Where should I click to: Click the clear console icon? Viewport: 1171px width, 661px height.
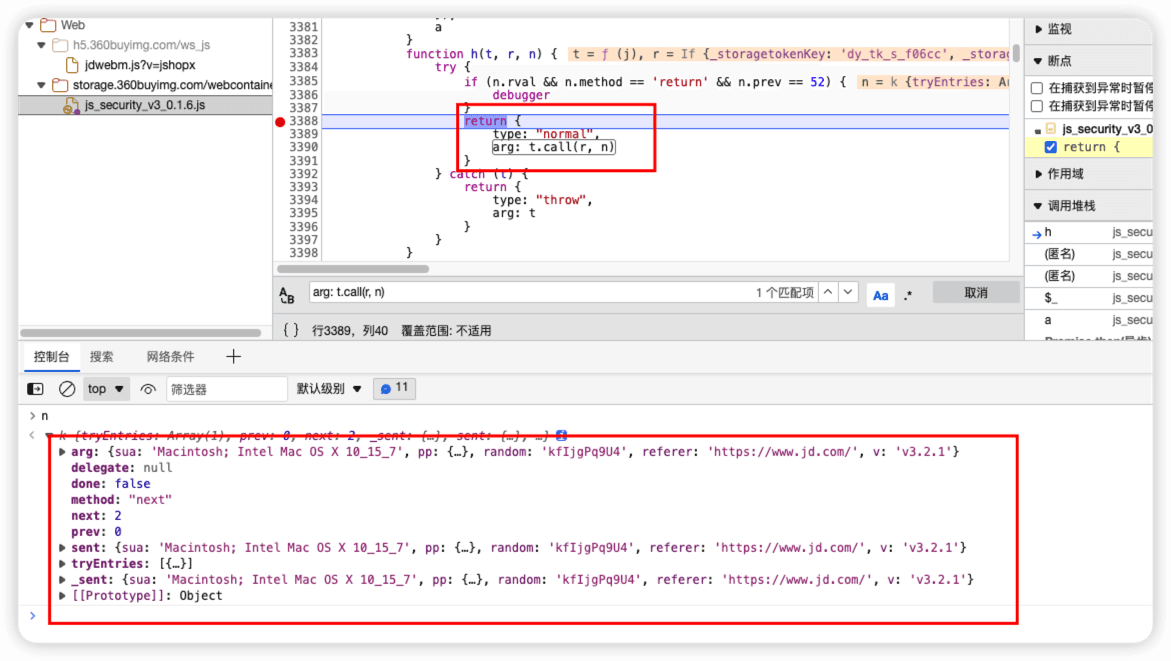tap(67, 389)
